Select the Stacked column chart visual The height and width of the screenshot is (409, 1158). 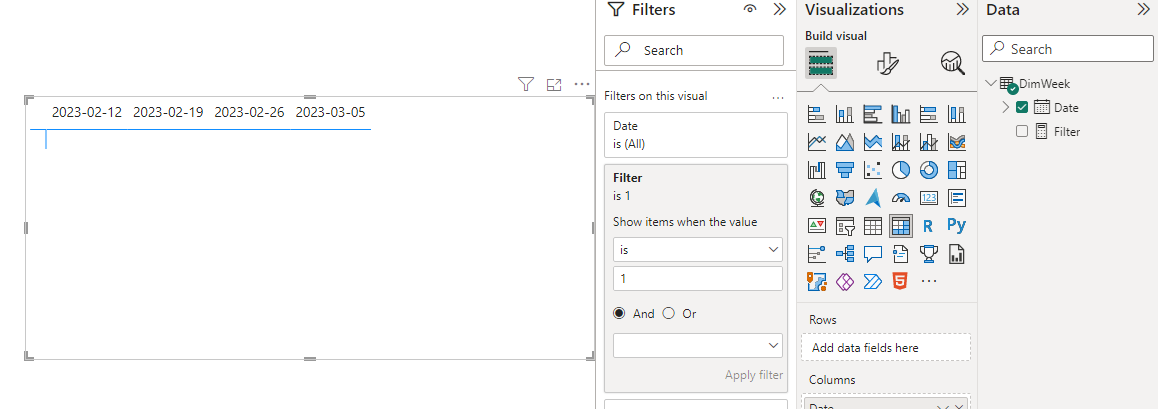844,114
